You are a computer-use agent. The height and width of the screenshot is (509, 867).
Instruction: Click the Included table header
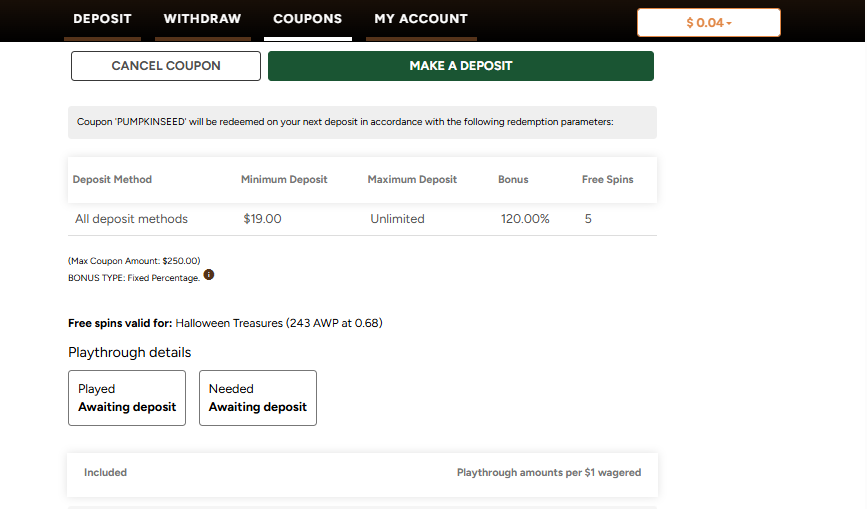[x=105, y=473]
